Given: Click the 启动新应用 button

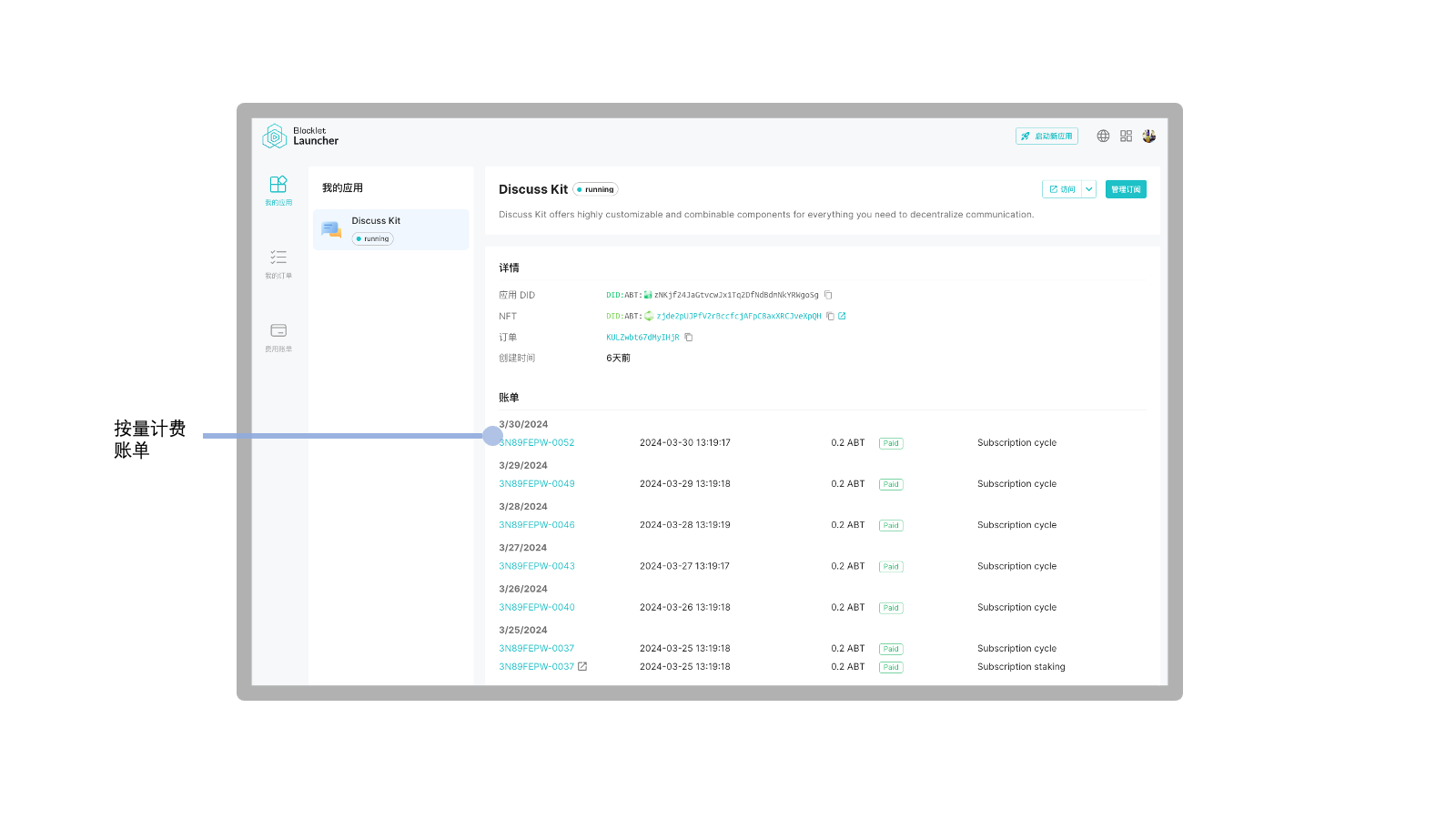Looking at the screenshot, I should click(1046, 136).
